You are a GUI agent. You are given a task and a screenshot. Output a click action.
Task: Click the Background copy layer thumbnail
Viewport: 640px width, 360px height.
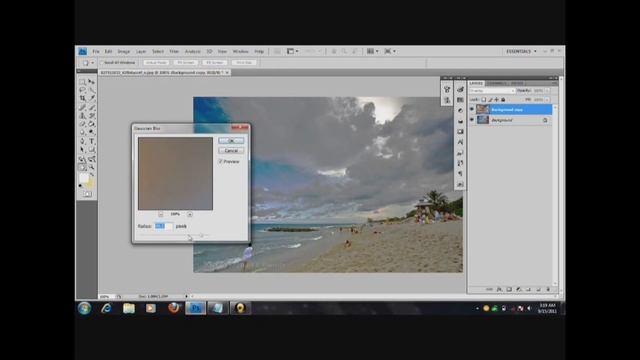click(x=483, y=109)
